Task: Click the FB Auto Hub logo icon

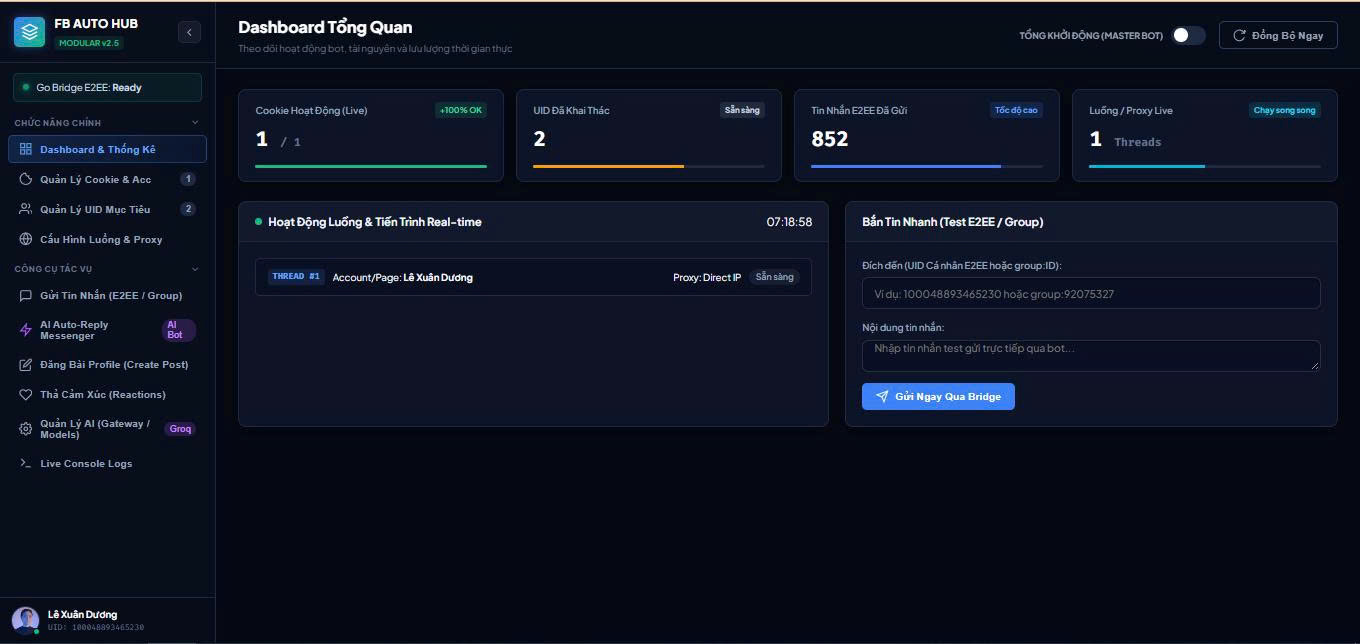Action: click(29, 32)
